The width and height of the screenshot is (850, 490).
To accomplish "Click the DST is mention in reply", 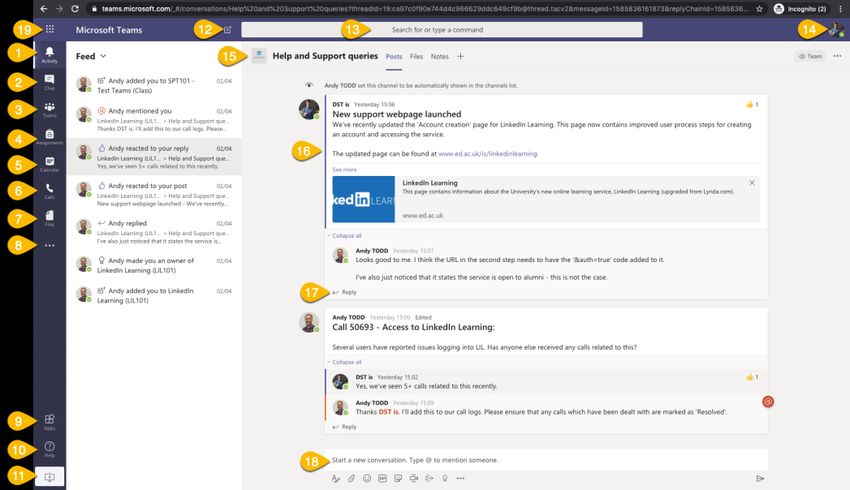I will pos(389,412).
